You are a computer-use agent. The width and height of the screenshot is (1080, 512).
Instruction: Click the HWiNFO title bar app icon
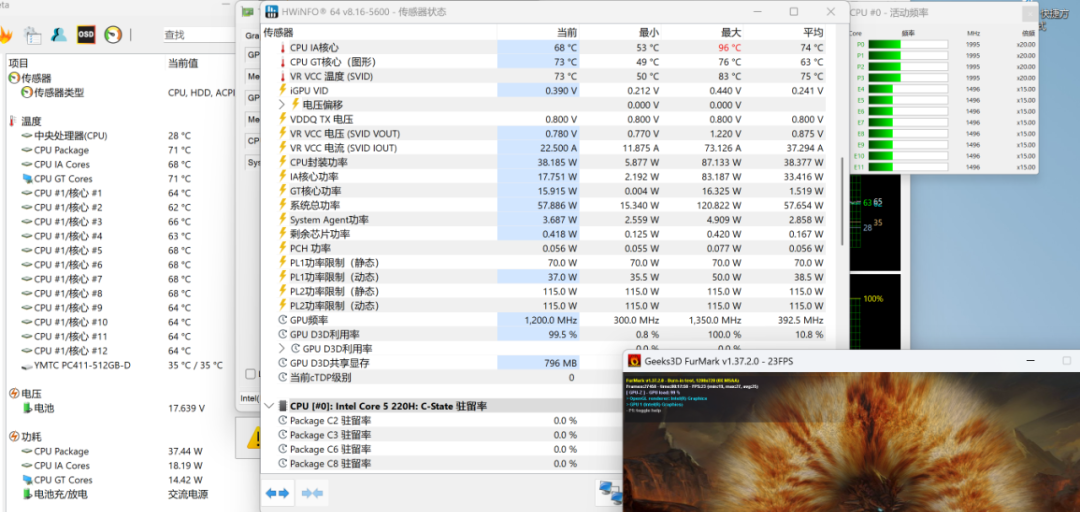coord(273,12)
